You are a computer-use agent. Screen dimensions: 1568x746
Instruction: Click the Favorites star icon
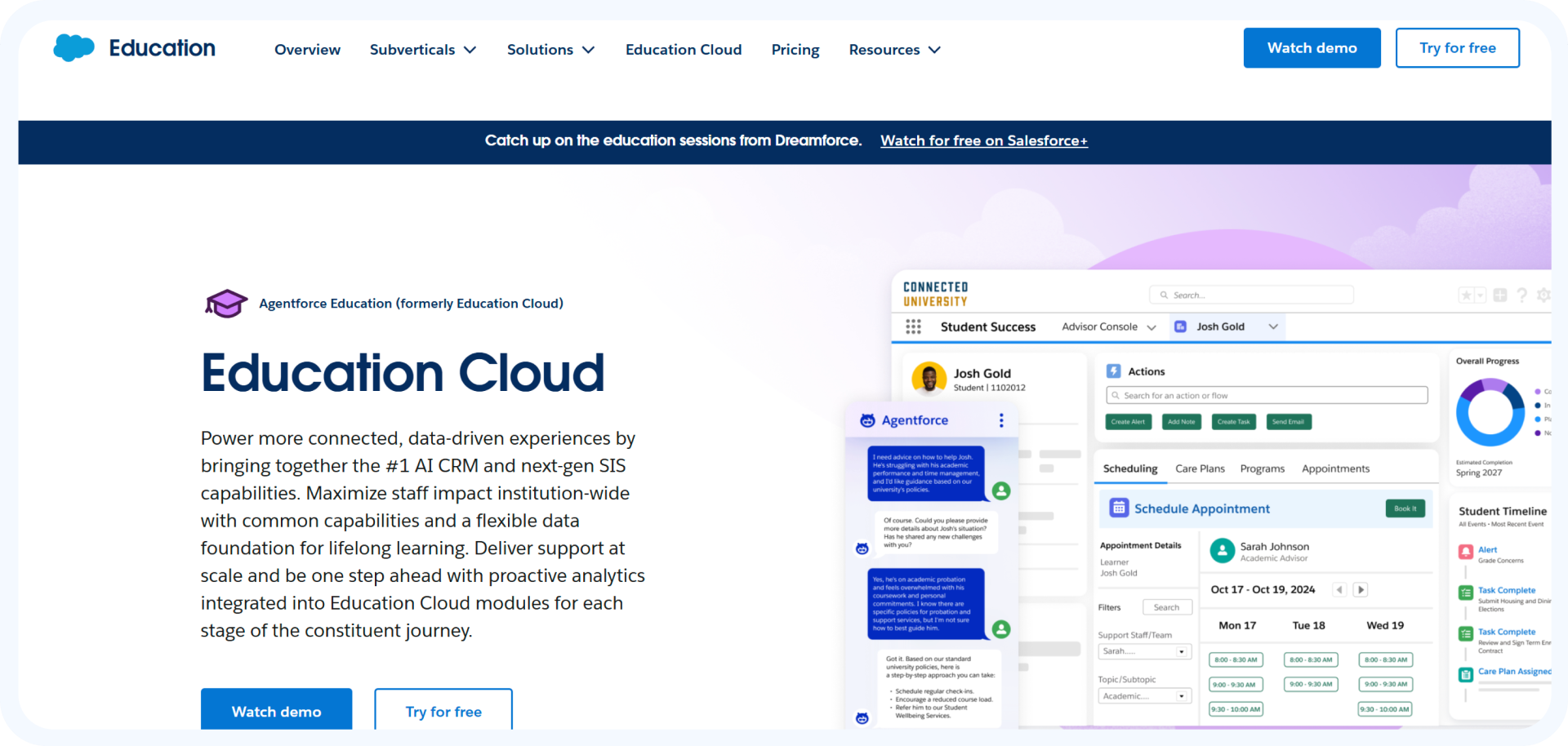[1468, 295]
